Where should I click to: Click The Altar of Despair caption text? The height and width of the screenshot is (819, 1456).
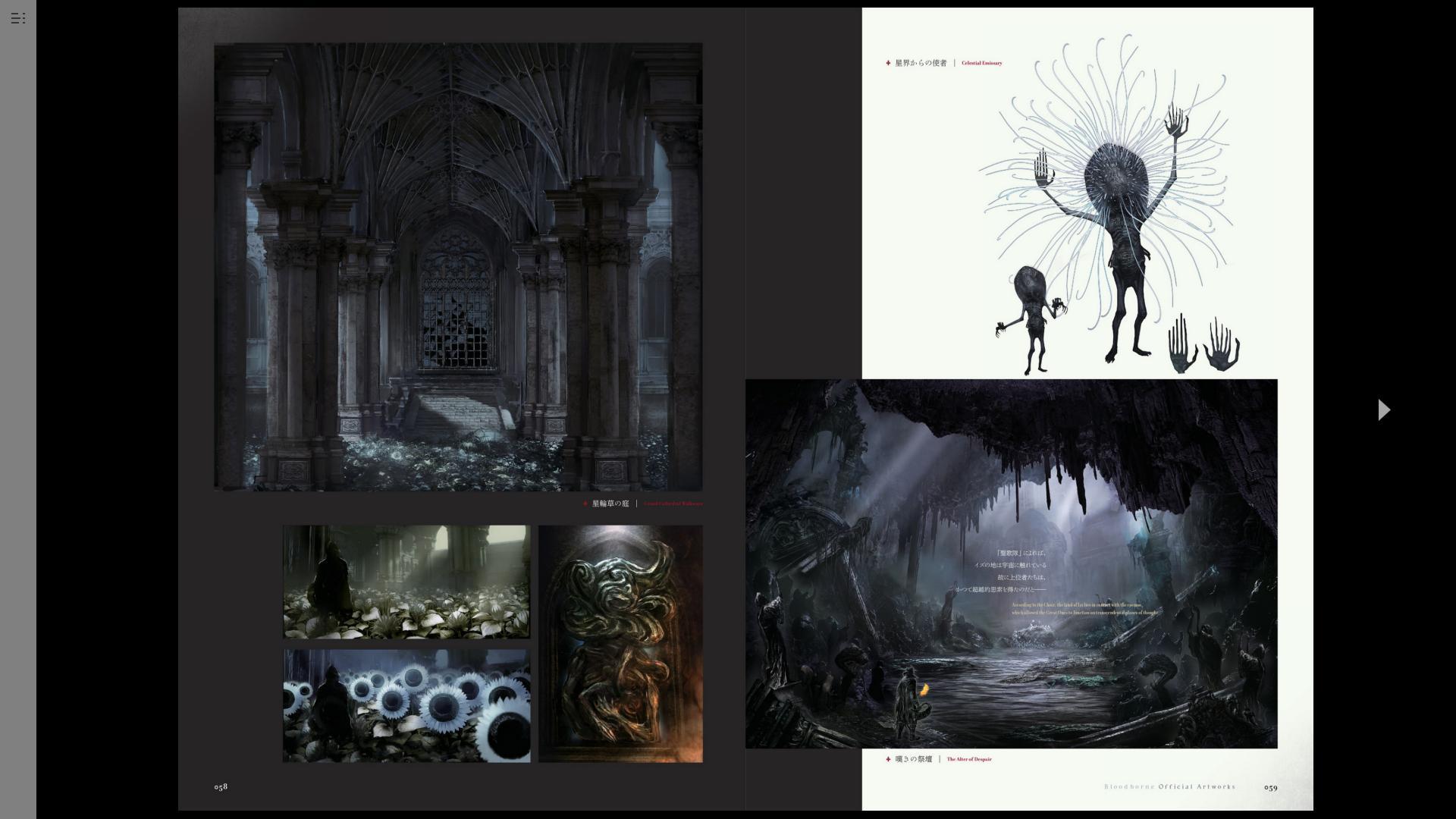968,759
